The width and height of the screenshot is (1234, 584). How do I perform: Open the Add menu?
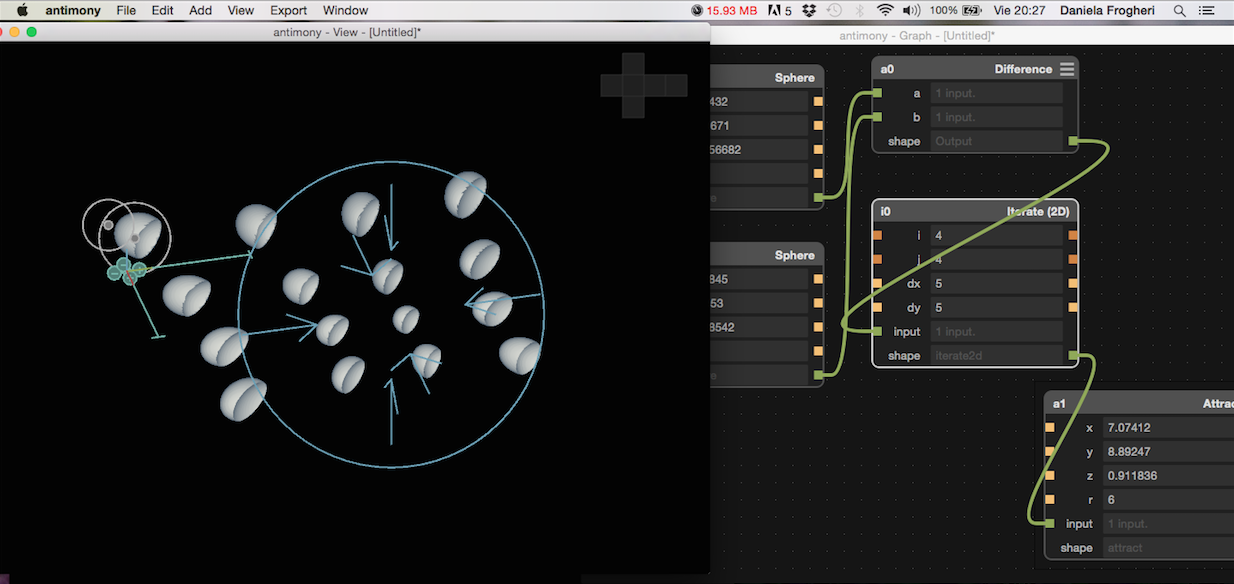(x=200, y=10)
